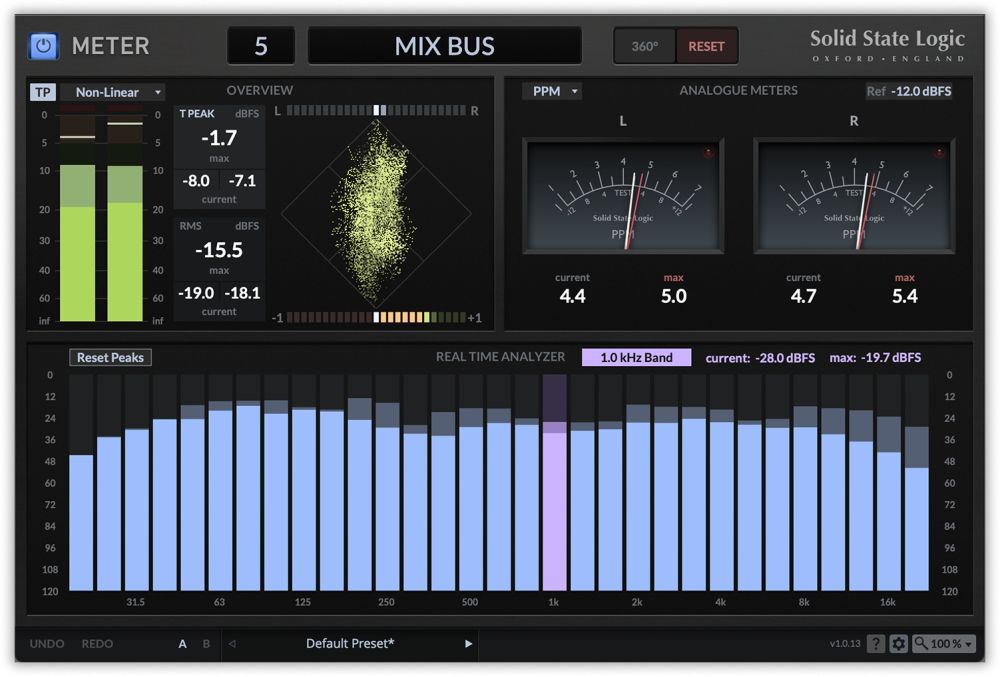The height and width of the screenshot is (677, 1000).
Task: Select the 16k analyzer band
Action: pos(888,483)
